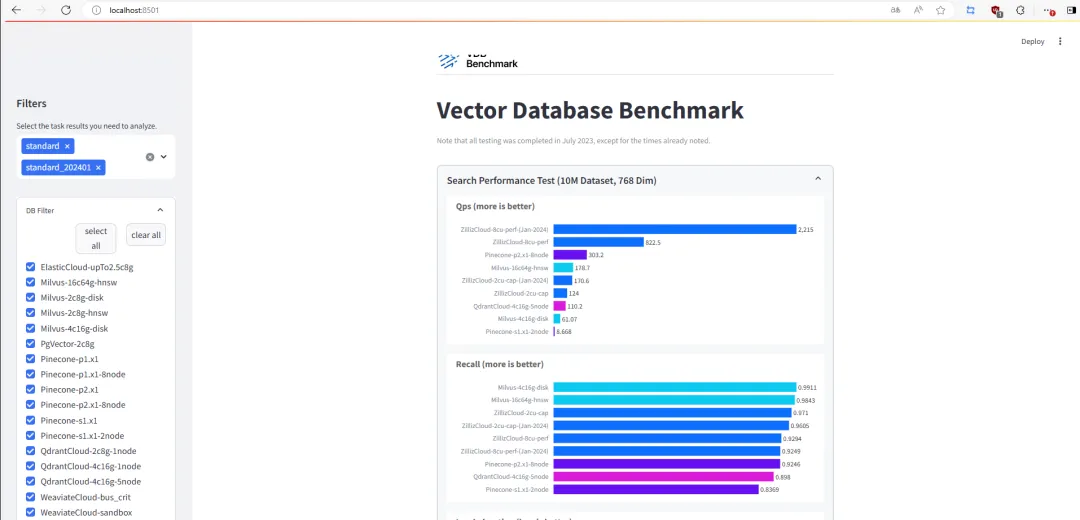Image resolution: width=1080 pixels, height=520 pixels.
Task: Reload the page with the refresh icon
Action: (65, 10)
